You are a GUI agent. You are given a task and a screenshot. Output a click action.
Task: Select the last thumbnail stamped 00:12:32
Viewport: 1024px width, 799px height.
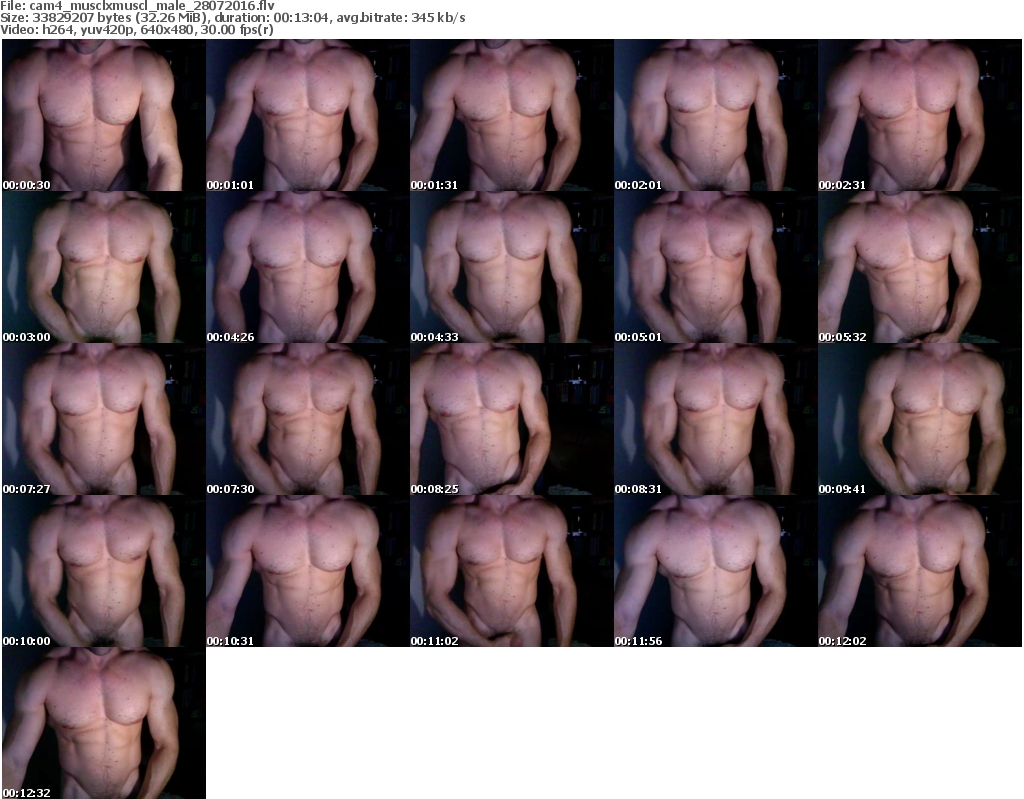(104, 723)
